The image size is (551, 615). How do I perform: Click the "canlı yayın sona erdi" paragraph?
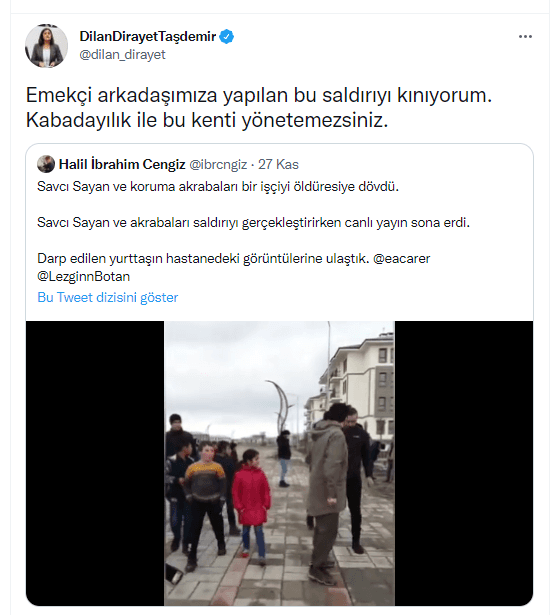[253, 222]
